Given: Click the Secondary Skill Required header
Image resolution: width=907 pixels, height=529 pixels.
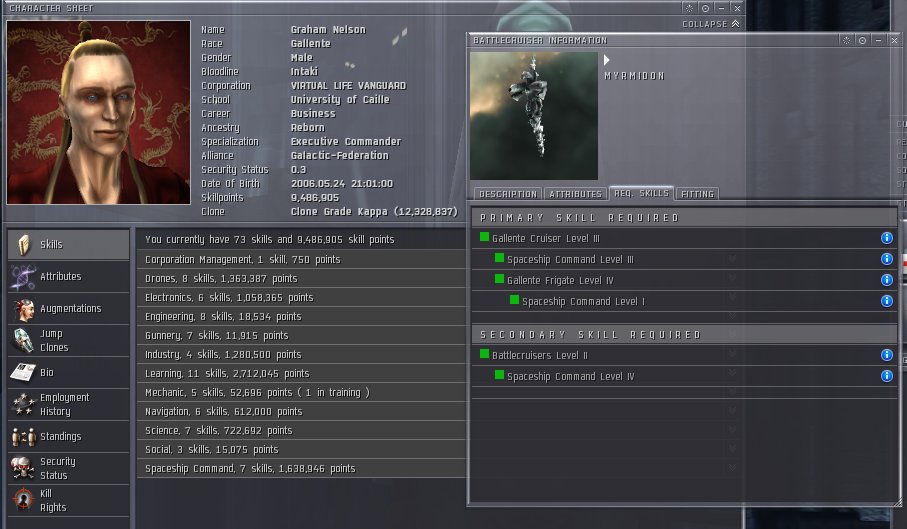Looking at the screenshot, I should 684,335.
